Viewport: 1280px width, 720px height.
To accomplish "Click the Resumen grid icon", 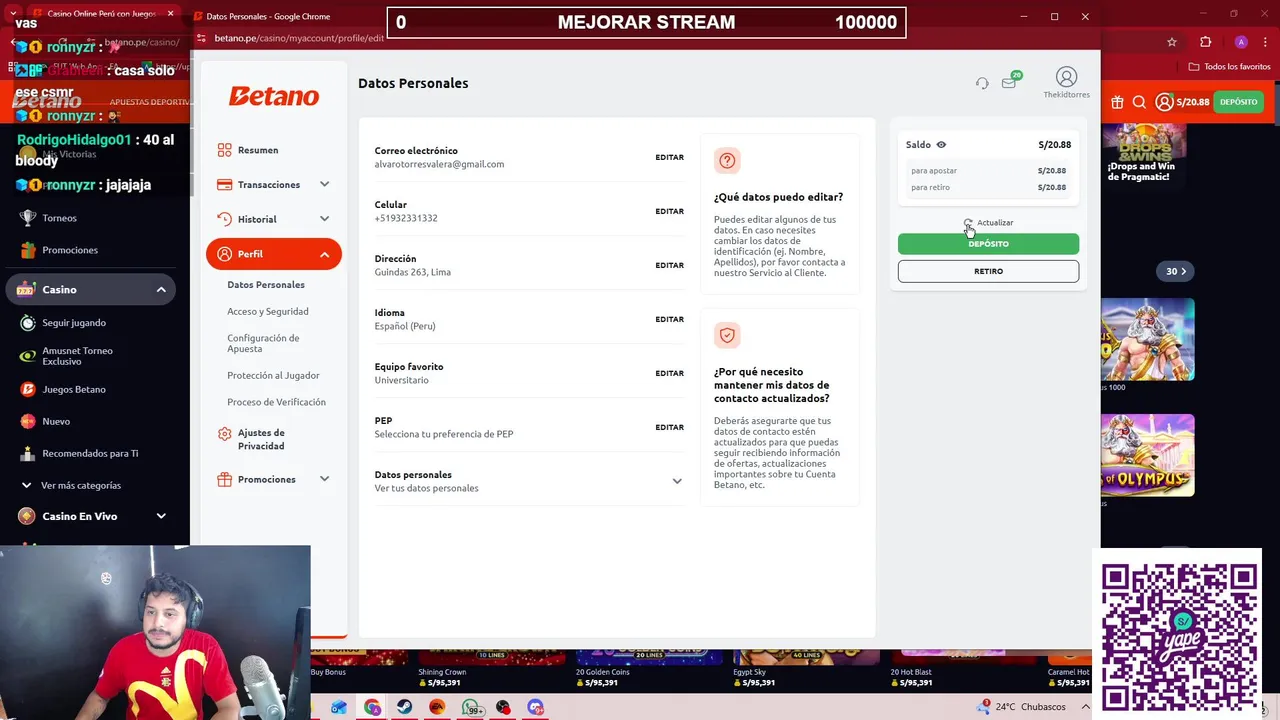I will tap(224, 150).
